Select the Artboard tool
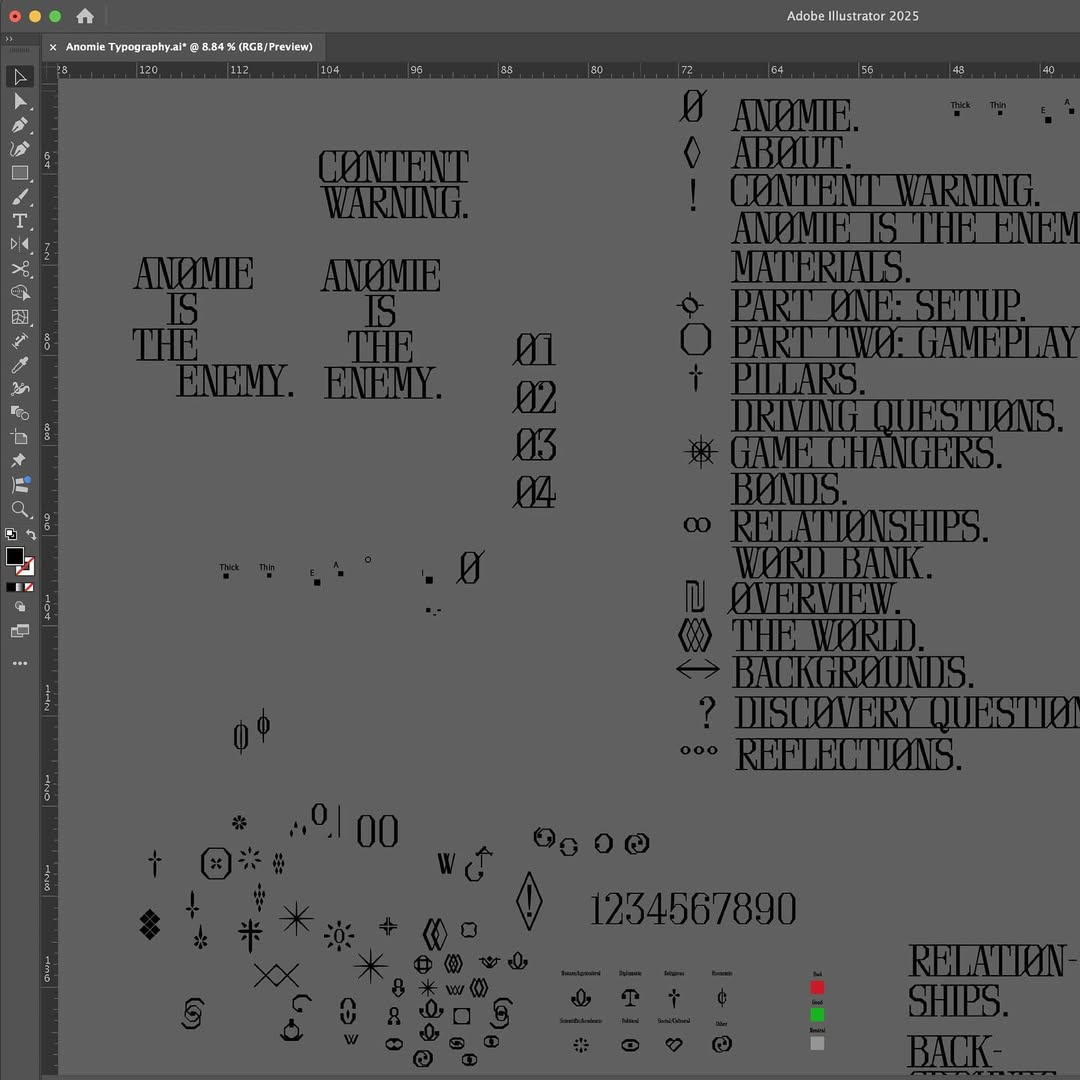1080x1080 pixels. [x=19, y=437]
